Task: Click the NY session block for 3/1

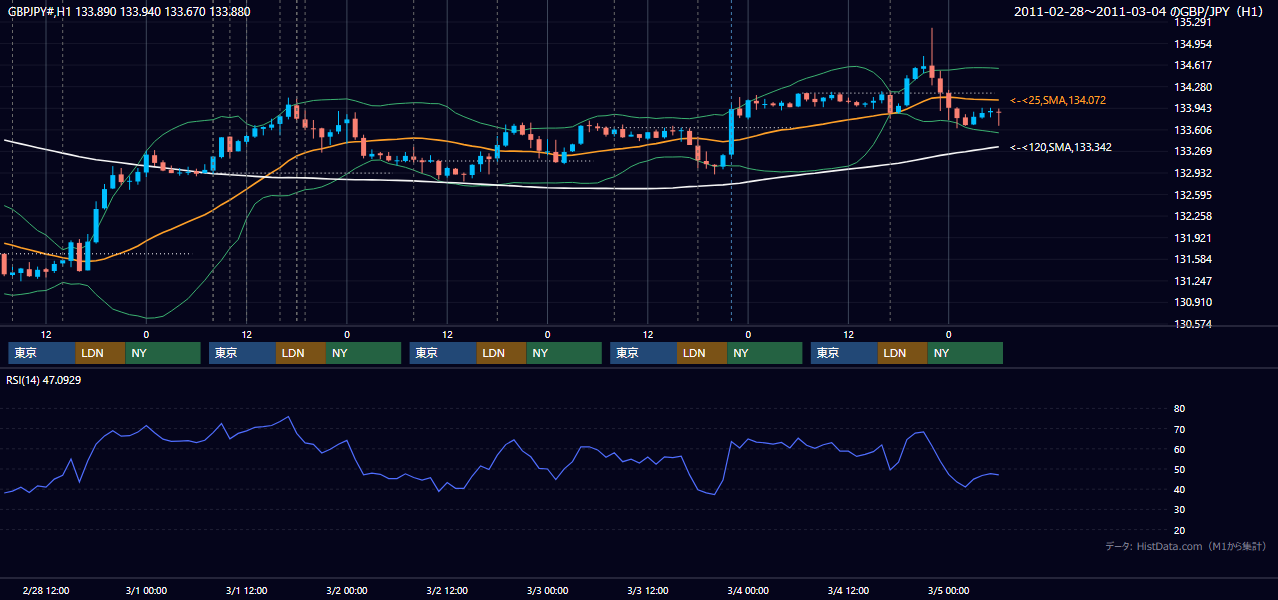Action: point(363,353)
